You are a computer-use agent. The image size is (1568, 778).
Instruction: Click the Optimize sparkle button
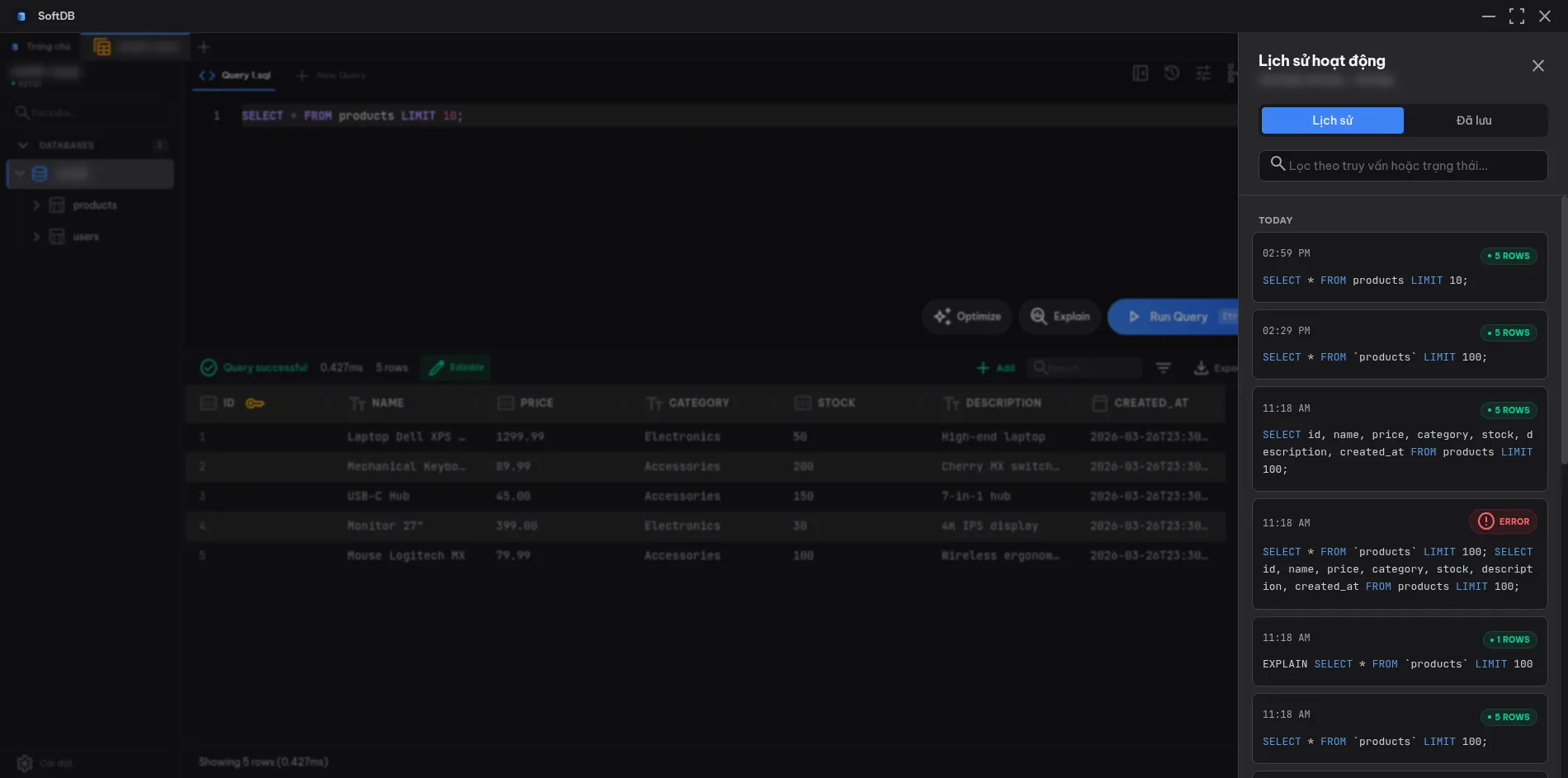click(x=966, y=317)
